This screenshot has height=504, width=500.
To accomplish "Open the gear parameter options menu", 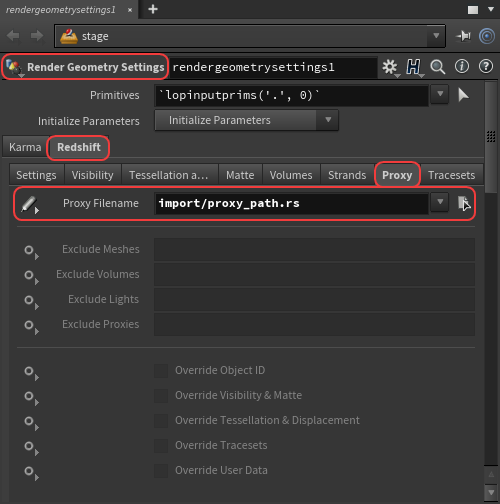I will [x=390, y=67].
